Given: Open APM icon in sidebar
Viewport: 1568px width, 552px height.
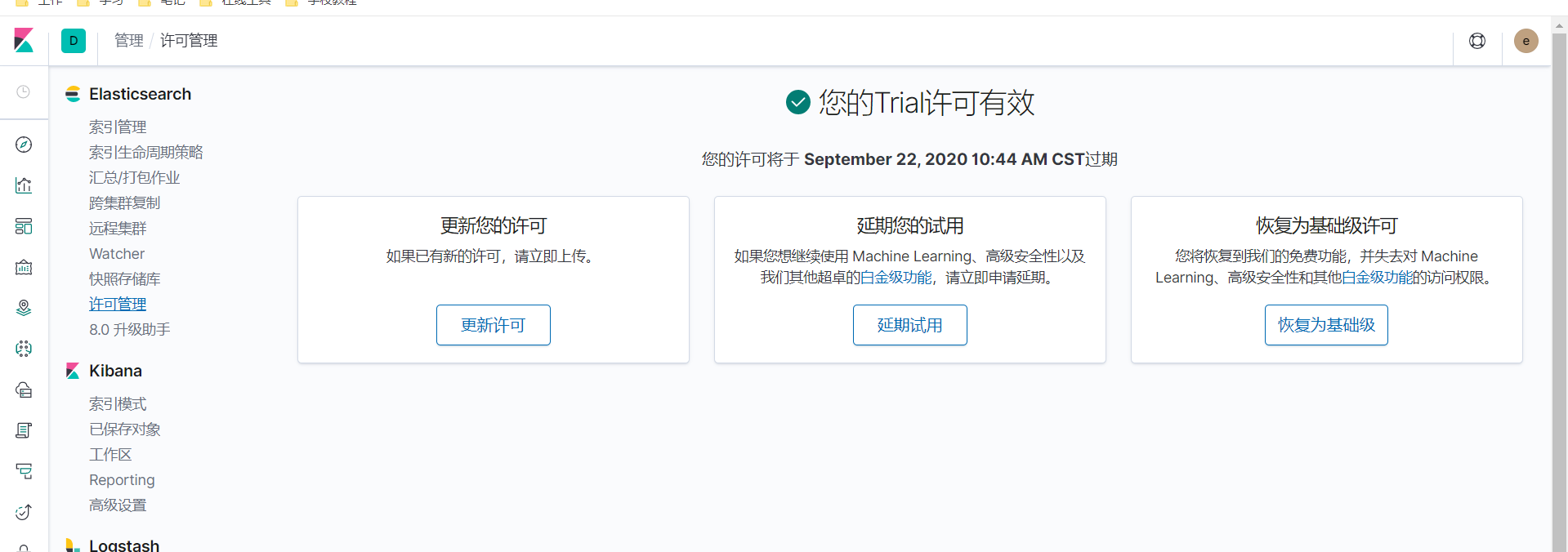Looking at the screenshot, I should 24,471.
